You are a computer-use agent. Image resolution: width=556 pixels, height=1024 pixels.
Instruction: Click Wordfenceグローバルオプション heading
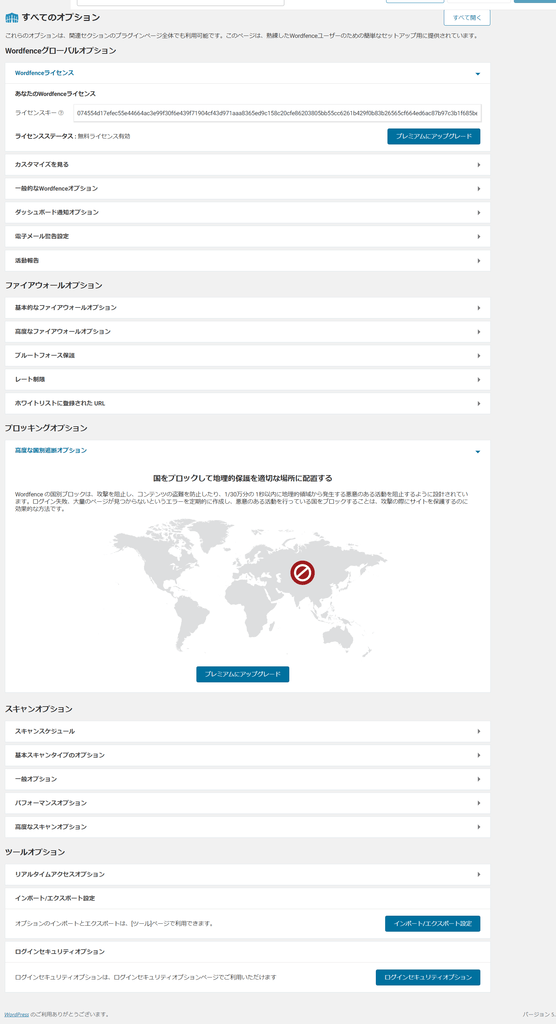61,50
